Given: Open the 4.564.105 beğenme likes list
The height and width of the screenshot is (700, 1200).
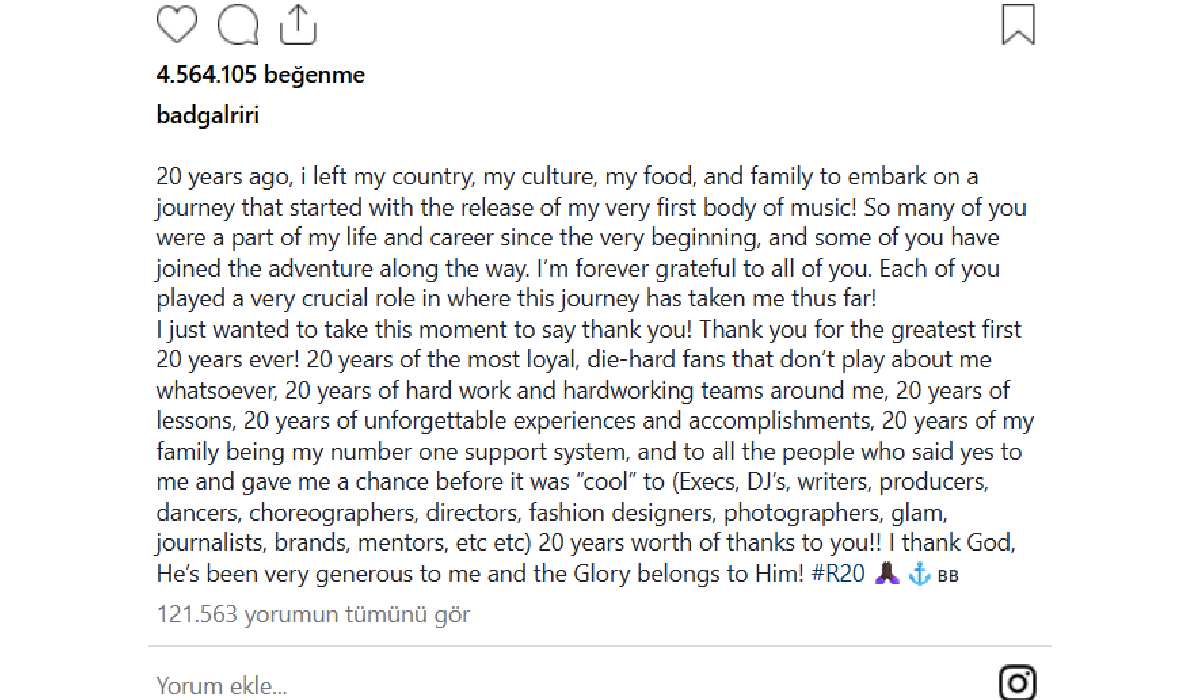Looking at the screenshot, I should 261,75.
